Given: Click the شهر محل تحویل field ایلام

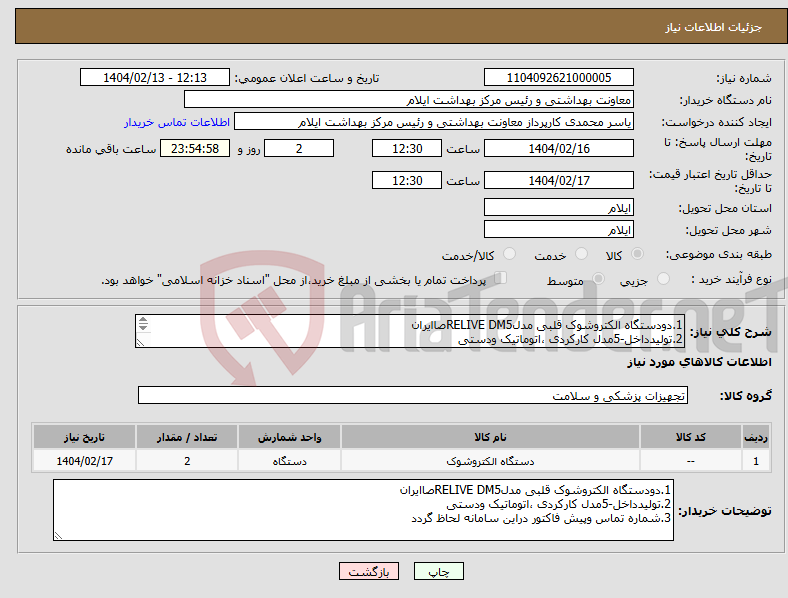Looking at the screenshot, I should [558, 229].
